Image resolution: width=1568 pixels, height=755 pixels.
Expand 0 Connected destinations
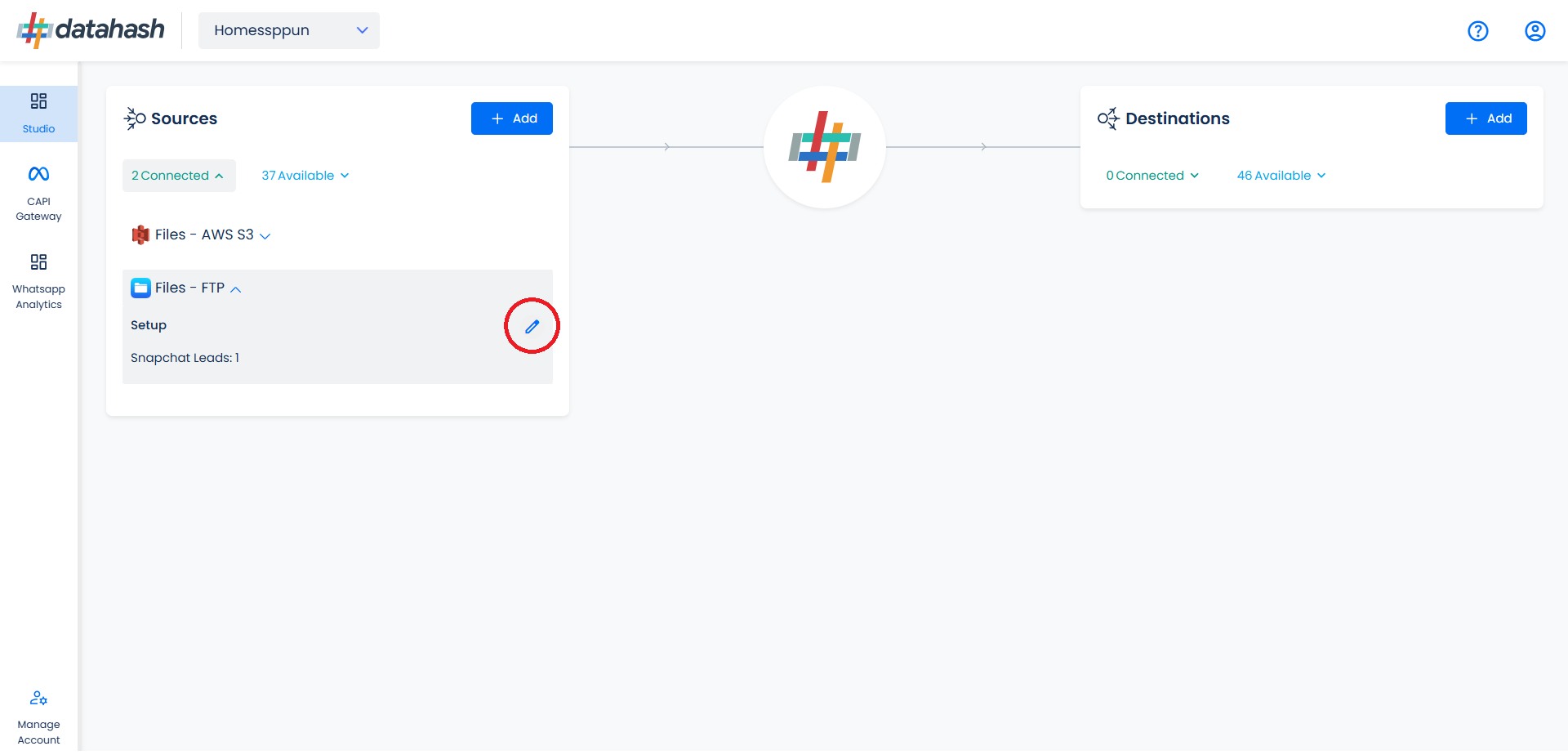[x=1152, y=176]
